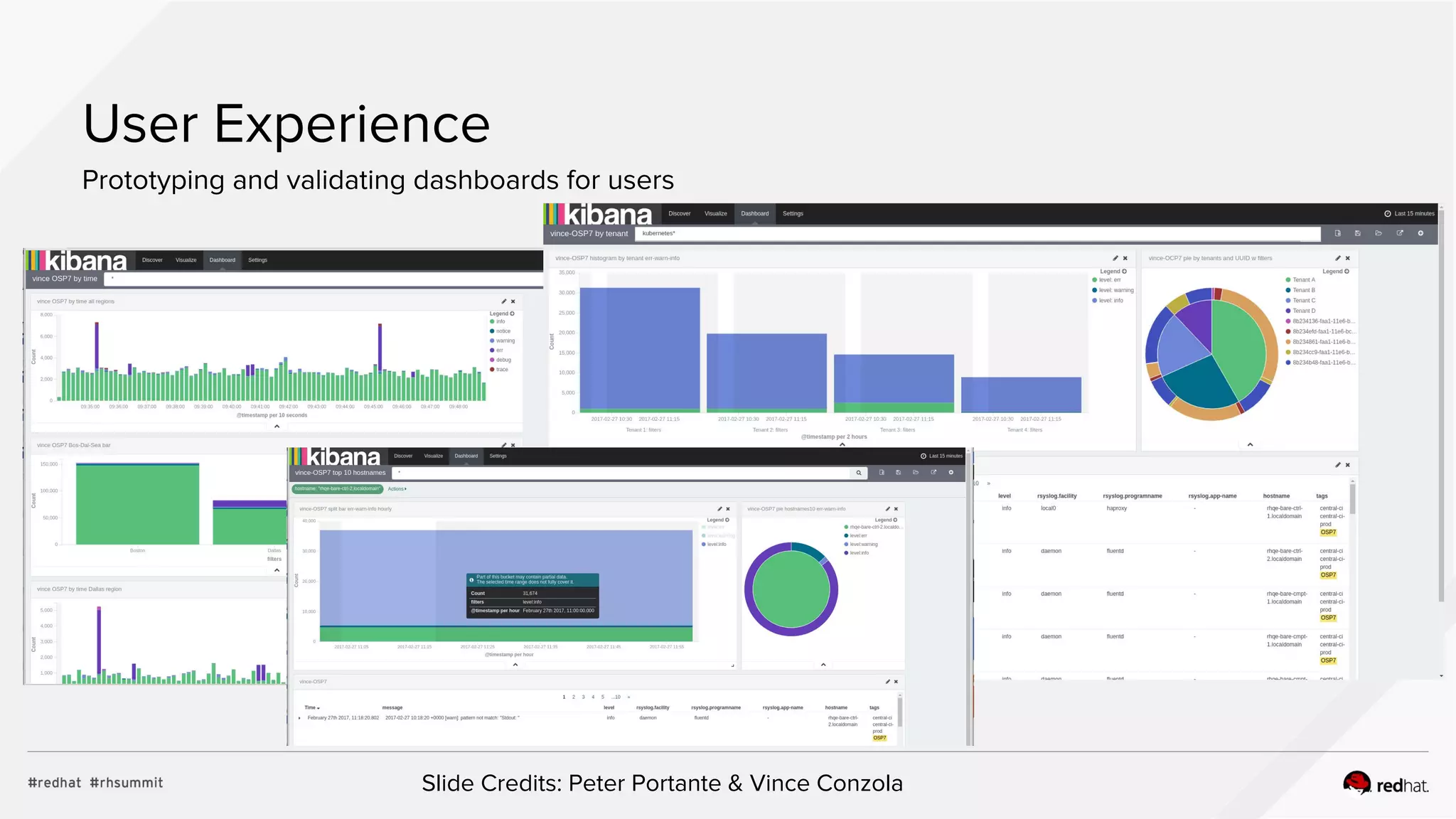Viewport: 1456px width, 819px height.
Task: Collapse spy chevron under pie by tenants
Action: [1250, 444]
